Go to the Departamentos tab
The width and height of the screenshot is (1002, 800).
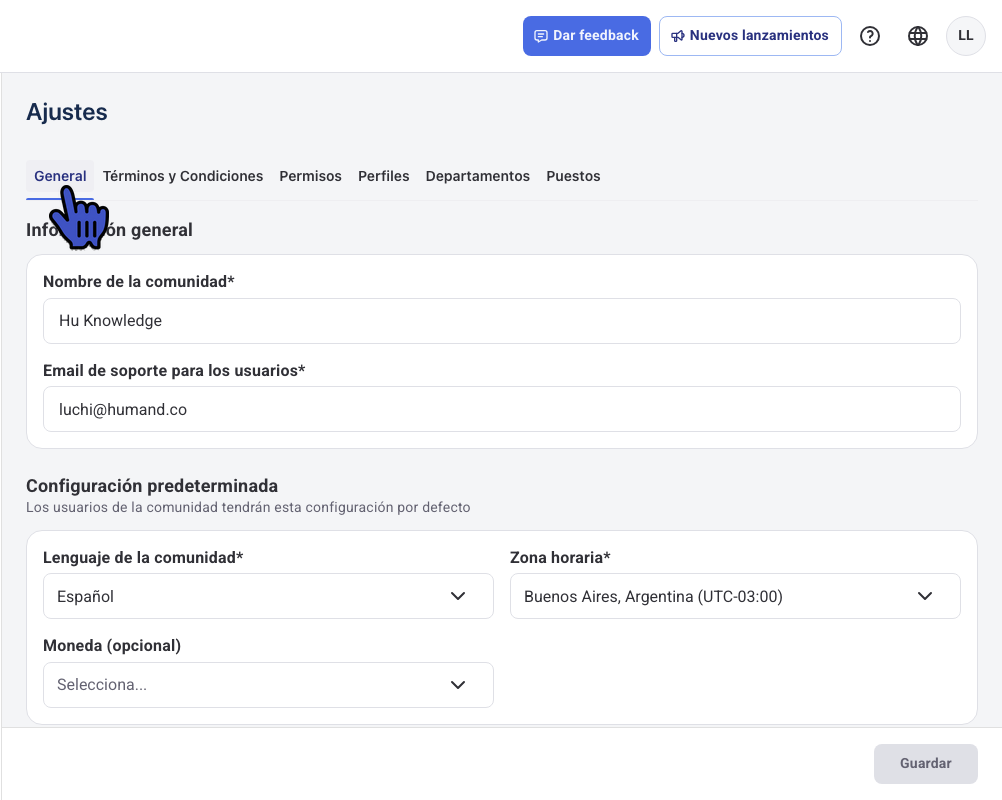[x=477, y=176]
